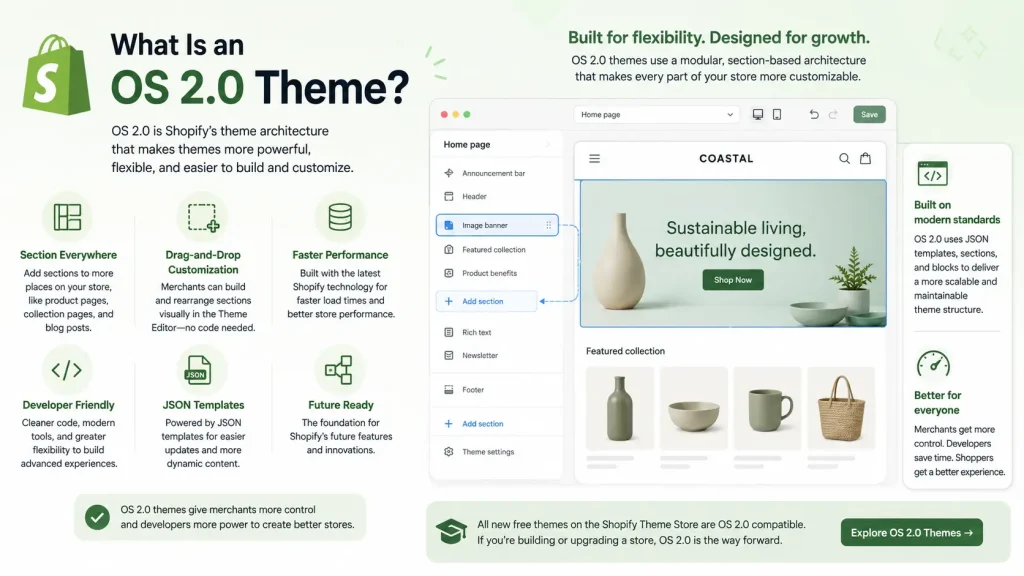This screenshot has width=1024, height=576.
Task: Click the redo arrow in editor toolbar
Action: 833,114
